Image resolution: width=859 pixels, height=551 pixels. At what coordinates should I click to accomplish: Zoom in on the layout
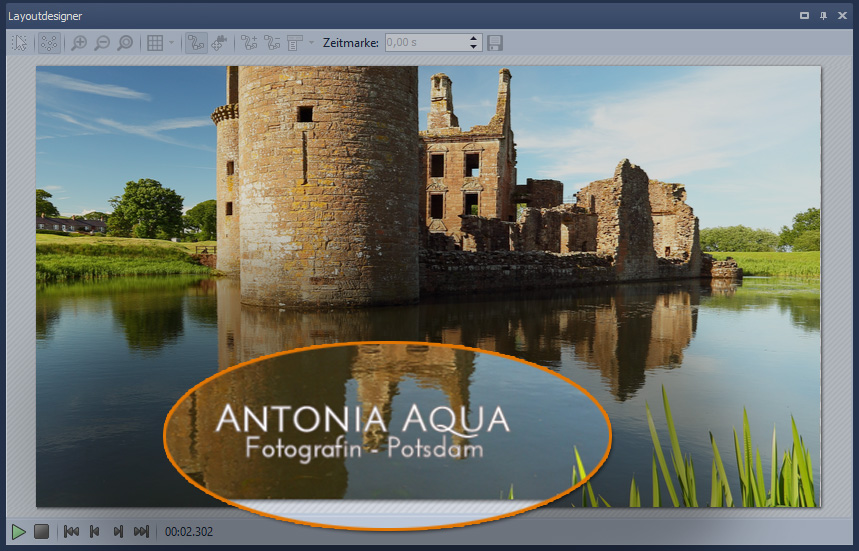click(79, 43)
